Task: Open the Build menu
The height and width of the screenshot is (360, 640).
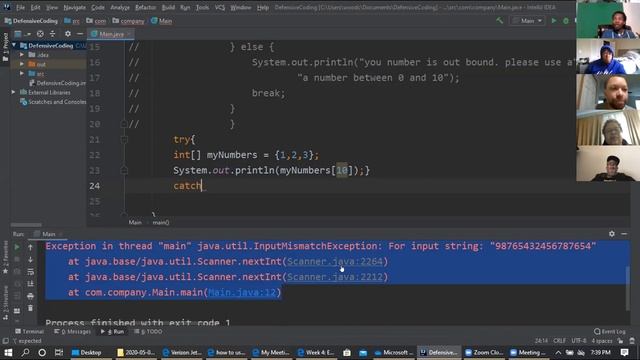Action: pyautogui.click(x=168, y=7)
